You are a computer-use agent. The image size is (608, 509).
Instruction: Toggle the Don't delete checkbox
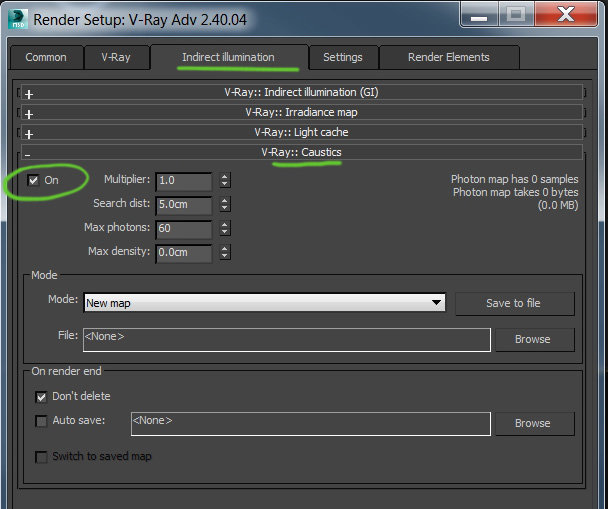pos(41,397)
